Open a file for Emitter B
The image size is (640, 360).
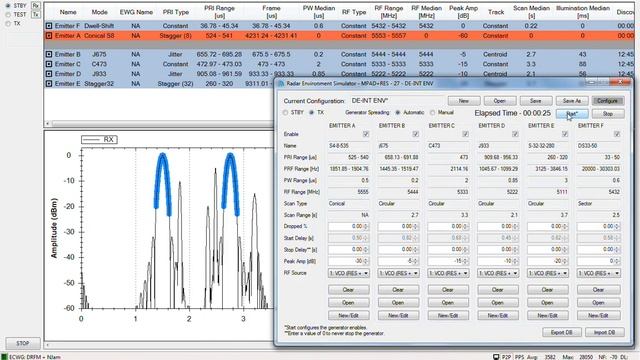coord(398,303)
